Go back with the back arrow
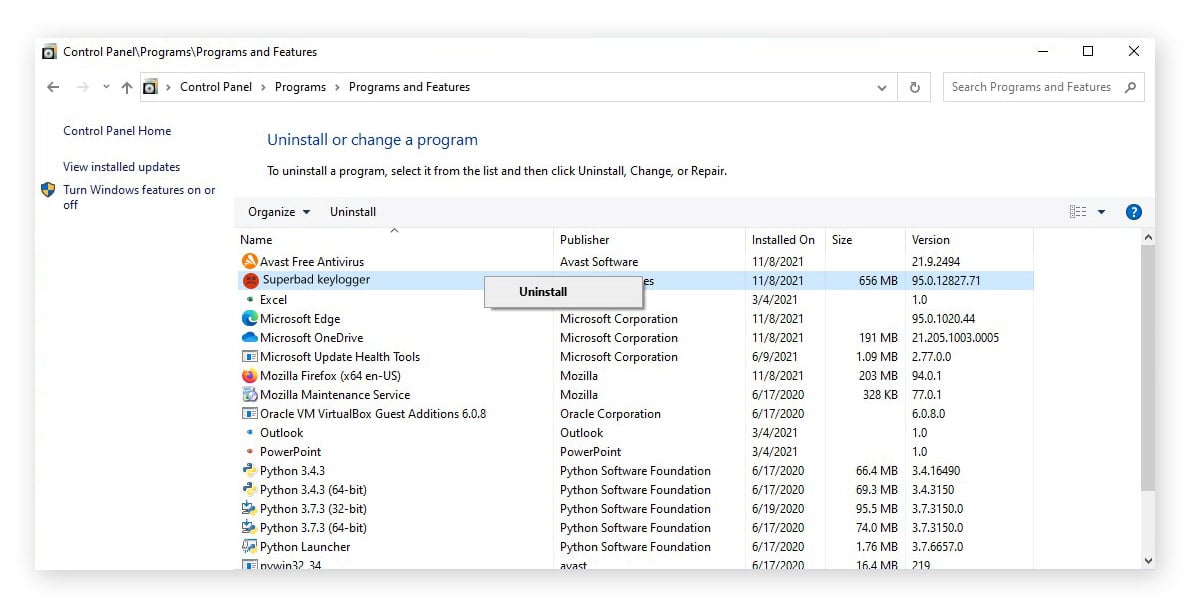The image size is (1197, 610). point(53,87)
